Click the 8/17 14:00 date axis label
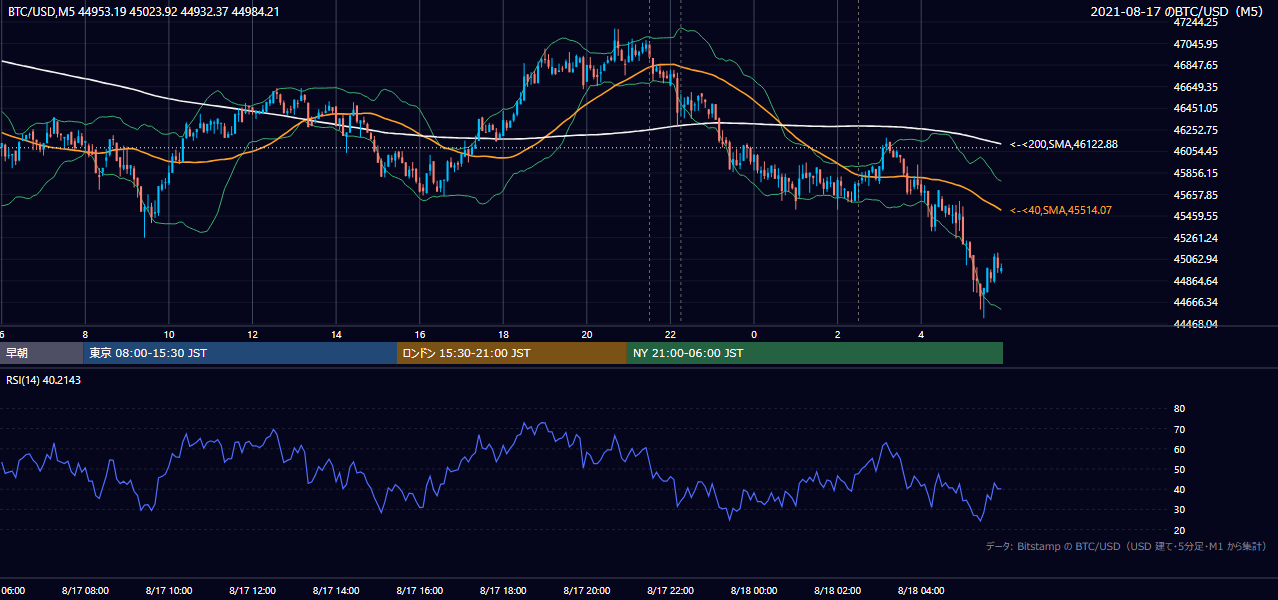1278x600 pixels. [336, 591]
